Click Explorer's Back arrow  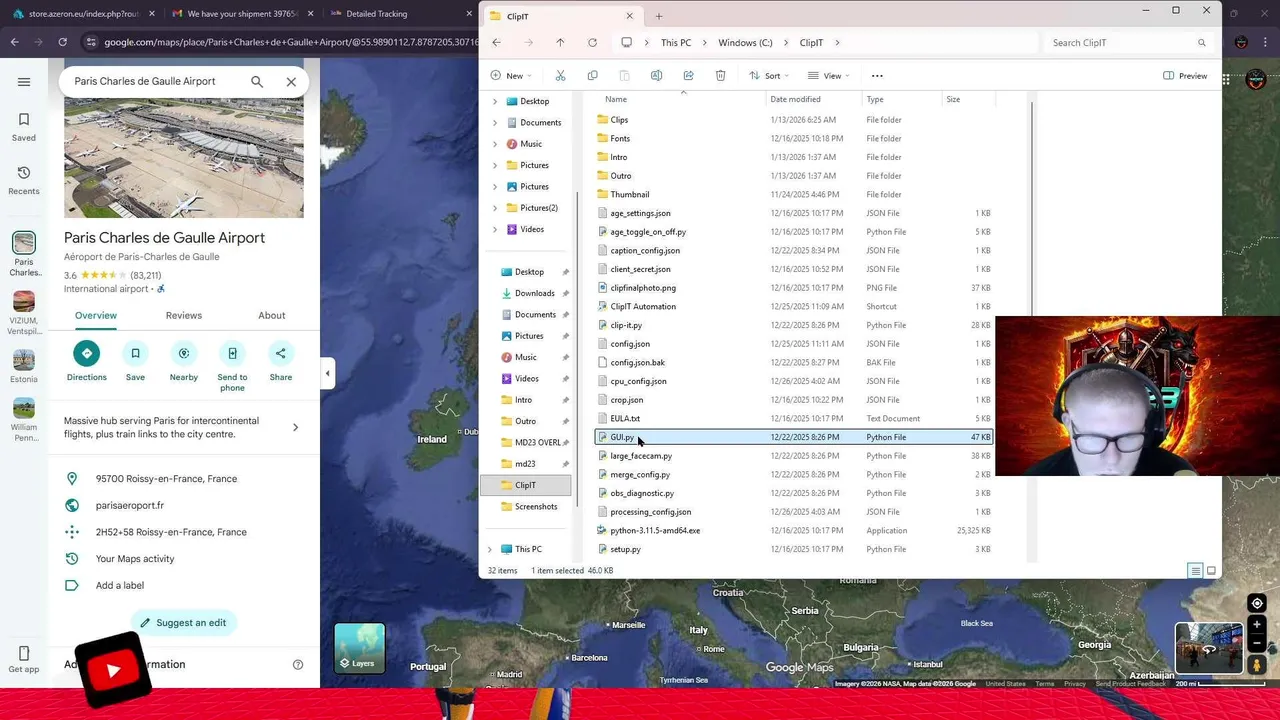[496, 43]
